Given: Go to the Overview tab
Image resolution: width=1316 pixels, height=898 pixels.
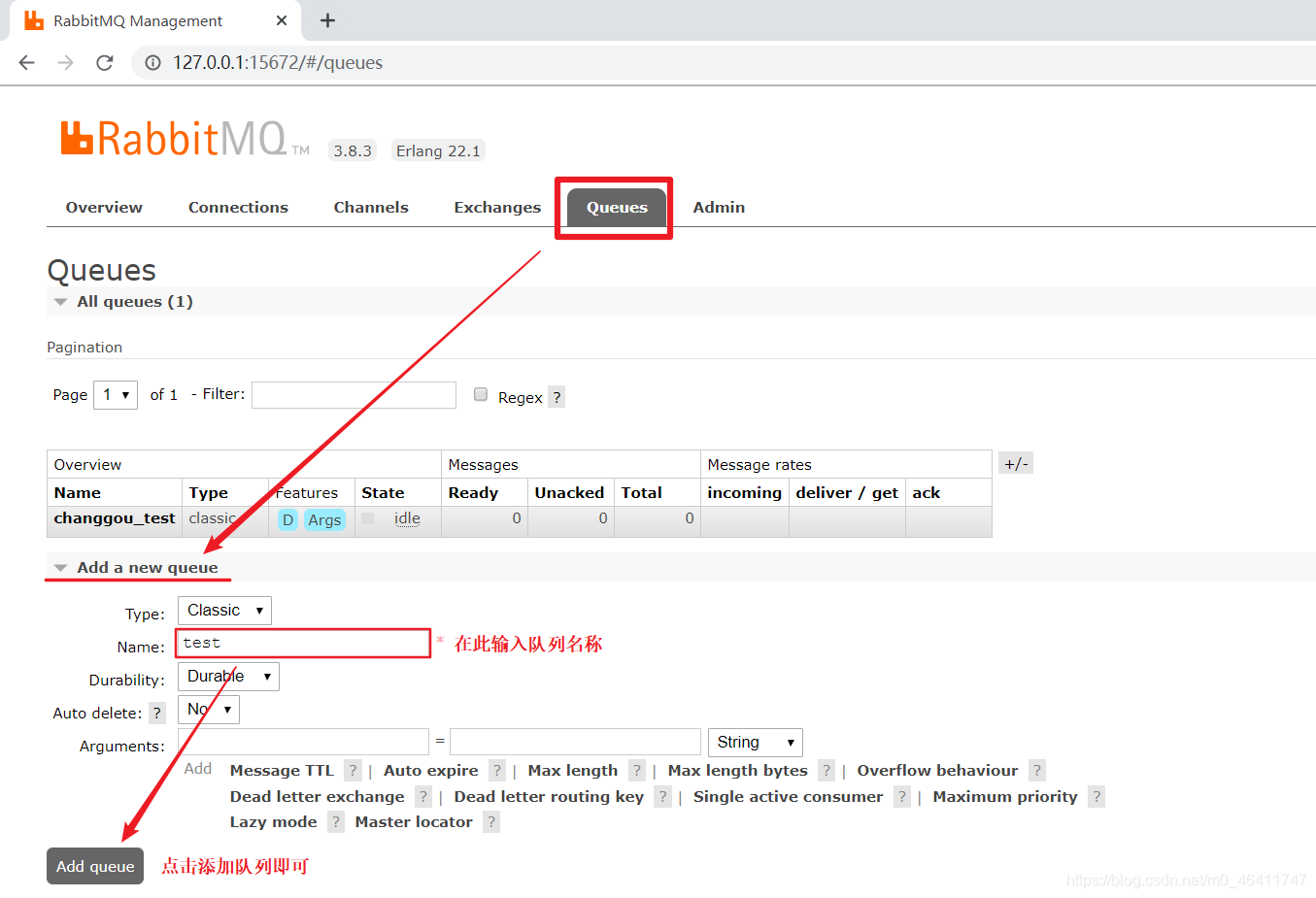Looking at the screenshot, I should click(104, 207).
